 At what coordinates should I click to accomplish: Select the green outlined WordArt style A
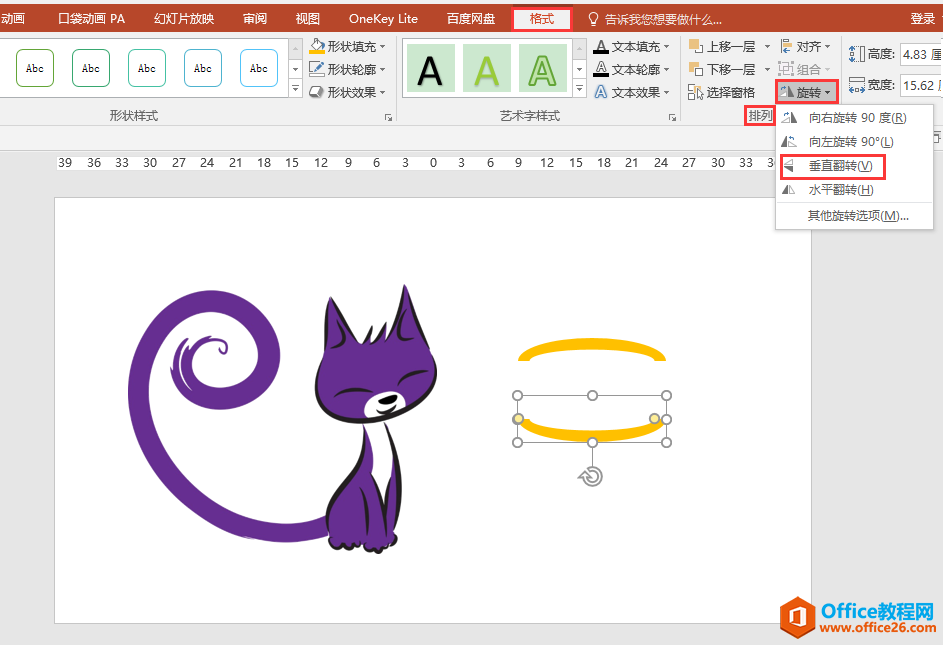coord(542,70)
